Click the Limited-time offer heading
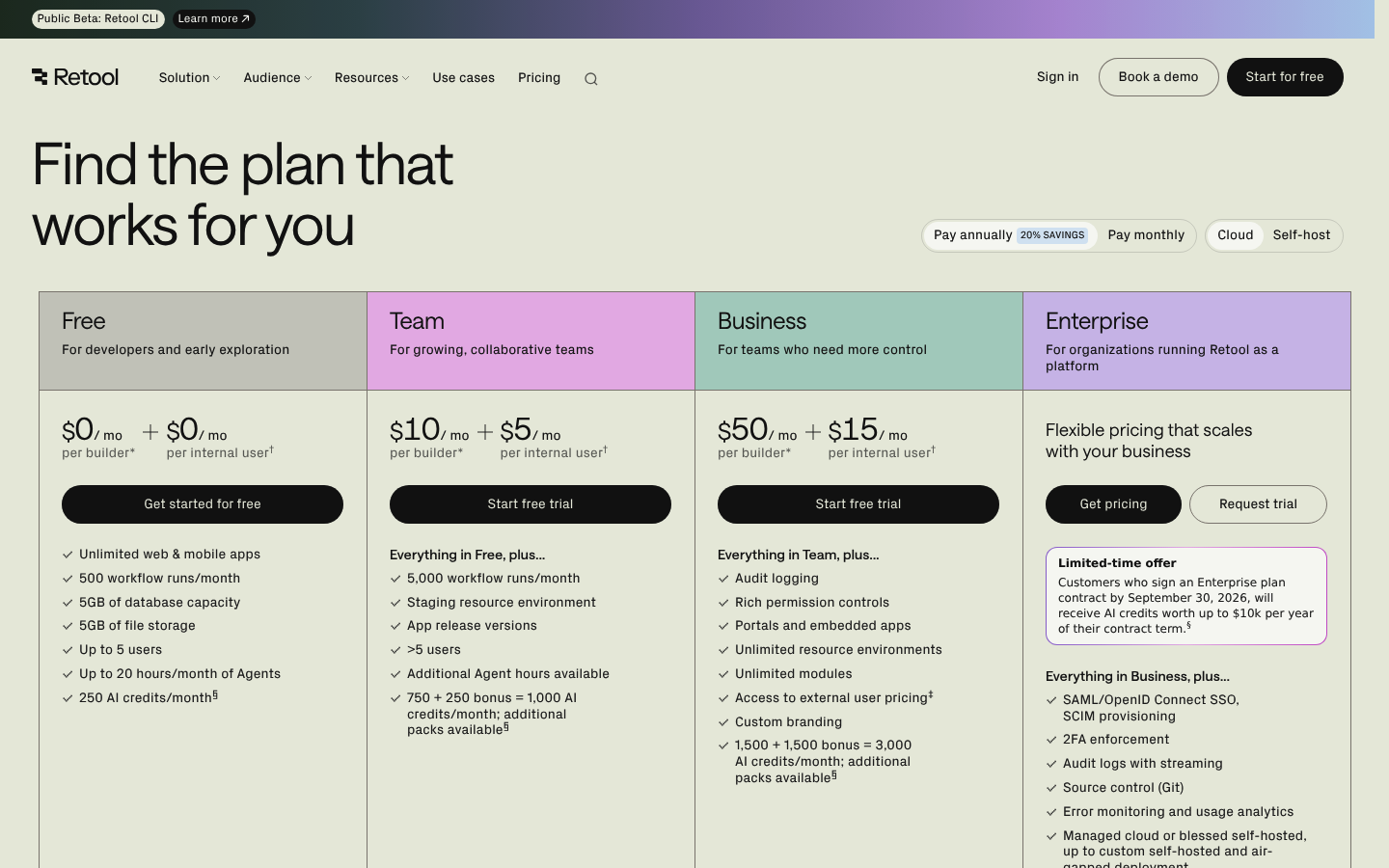Screen dimensions: 1389x868 coord(1117,563)
